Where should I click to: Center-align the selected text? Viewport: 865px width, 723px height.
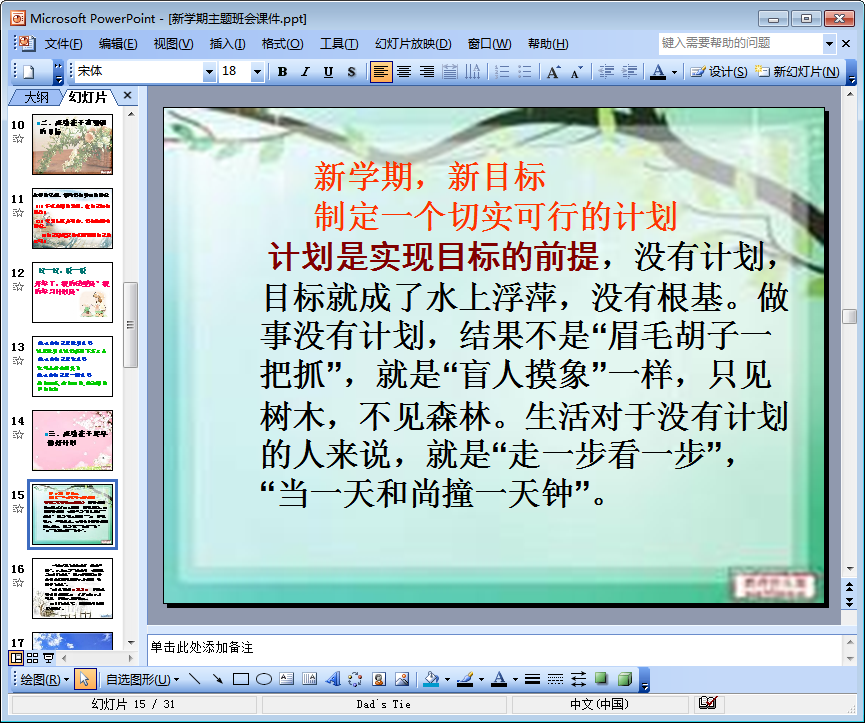pos(404,72)
